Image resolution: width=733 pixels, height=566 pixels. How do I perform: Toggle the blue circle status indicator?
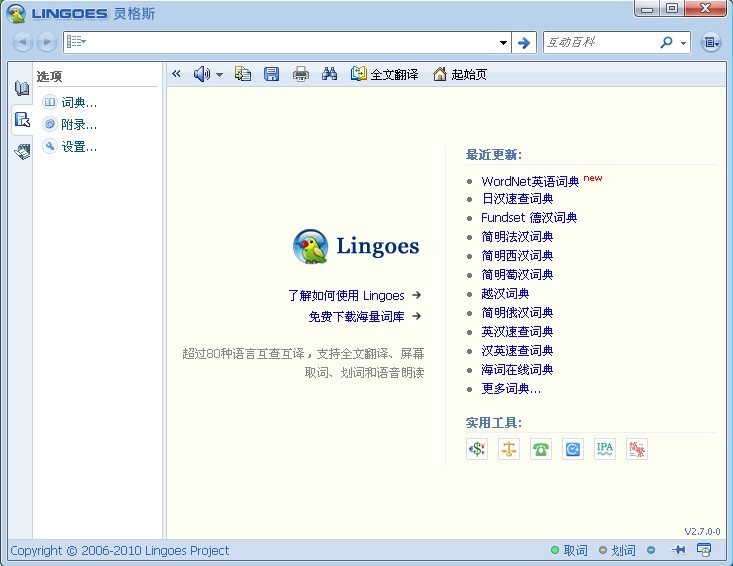click(x=651, y=550)
